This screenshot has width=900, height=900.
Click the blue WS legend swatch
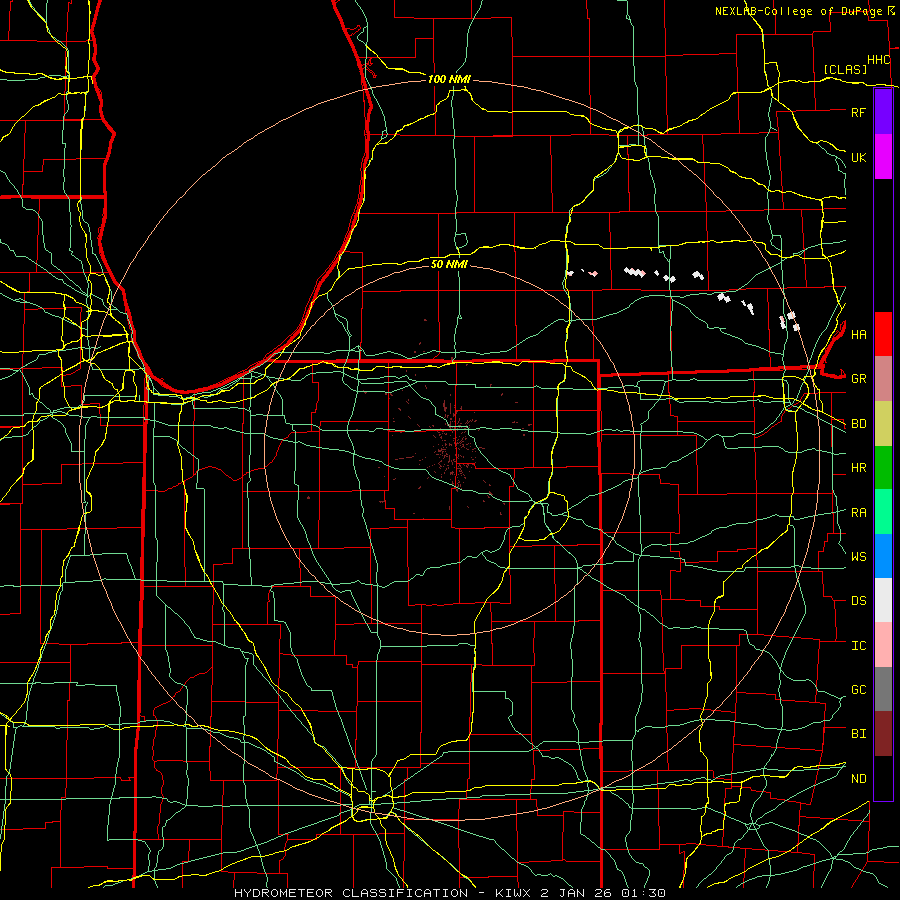tap(883, 556)
